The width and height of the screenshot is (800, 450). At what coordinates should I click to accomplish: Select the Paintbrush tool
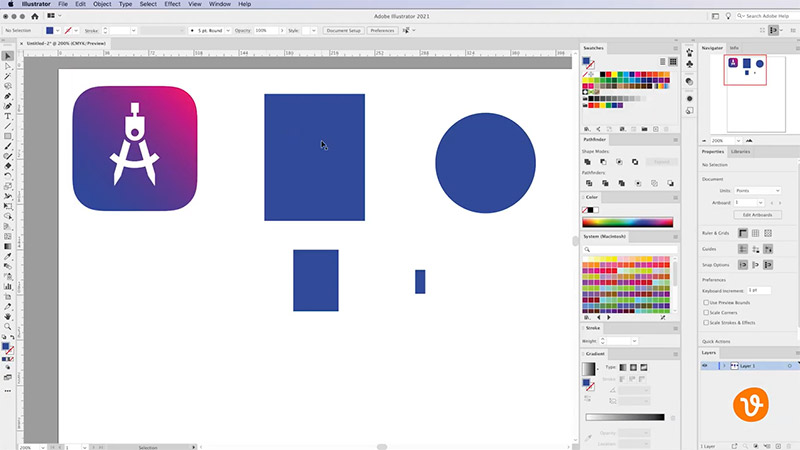tap(8, 146)
